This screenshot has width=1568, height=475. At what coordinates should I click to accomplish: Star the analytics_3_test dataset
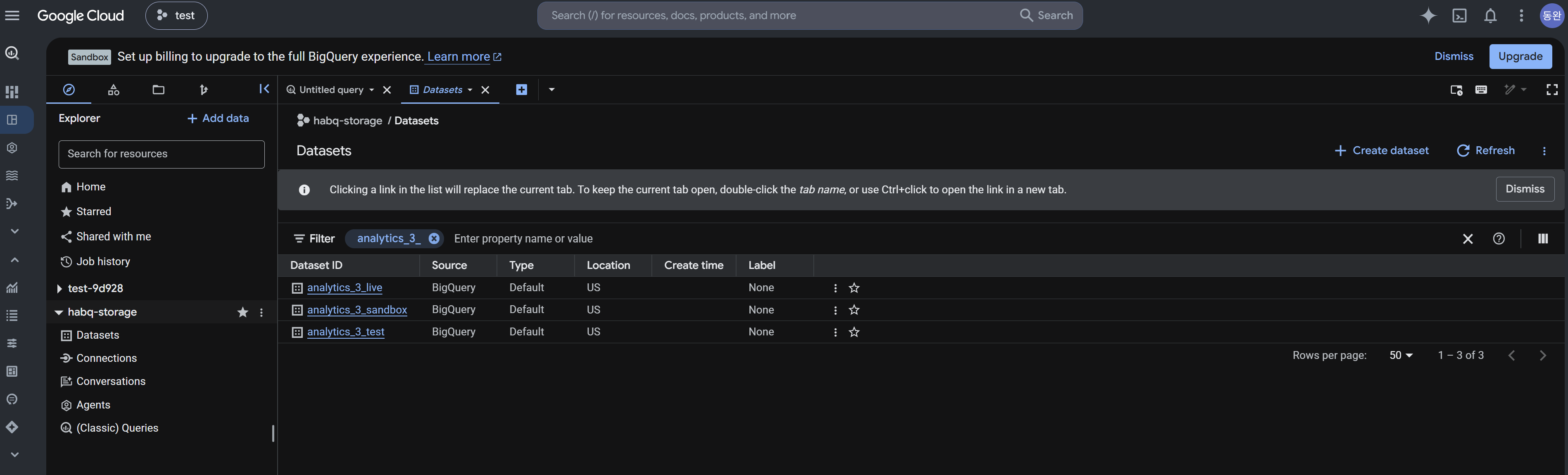tap(854, 332)
